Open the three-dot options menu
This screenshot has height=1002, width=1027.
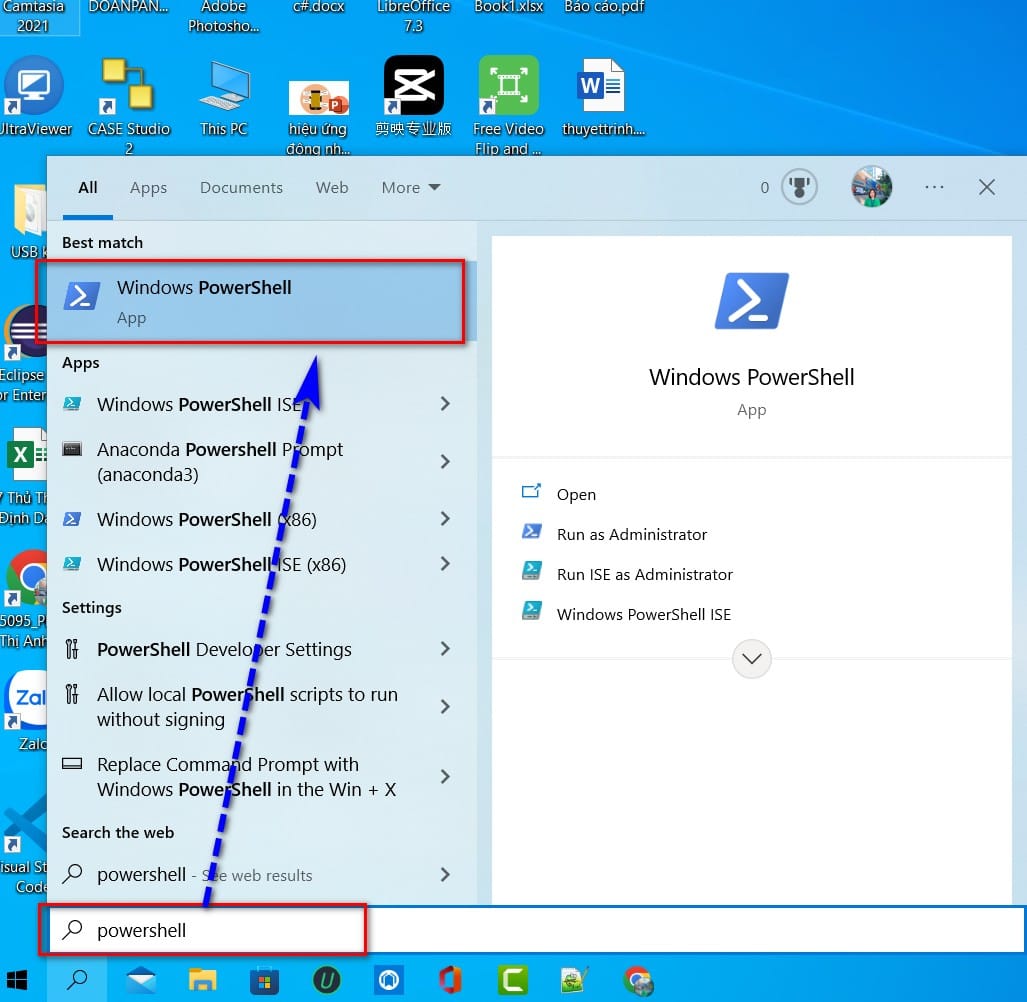(x=934, y=187)
